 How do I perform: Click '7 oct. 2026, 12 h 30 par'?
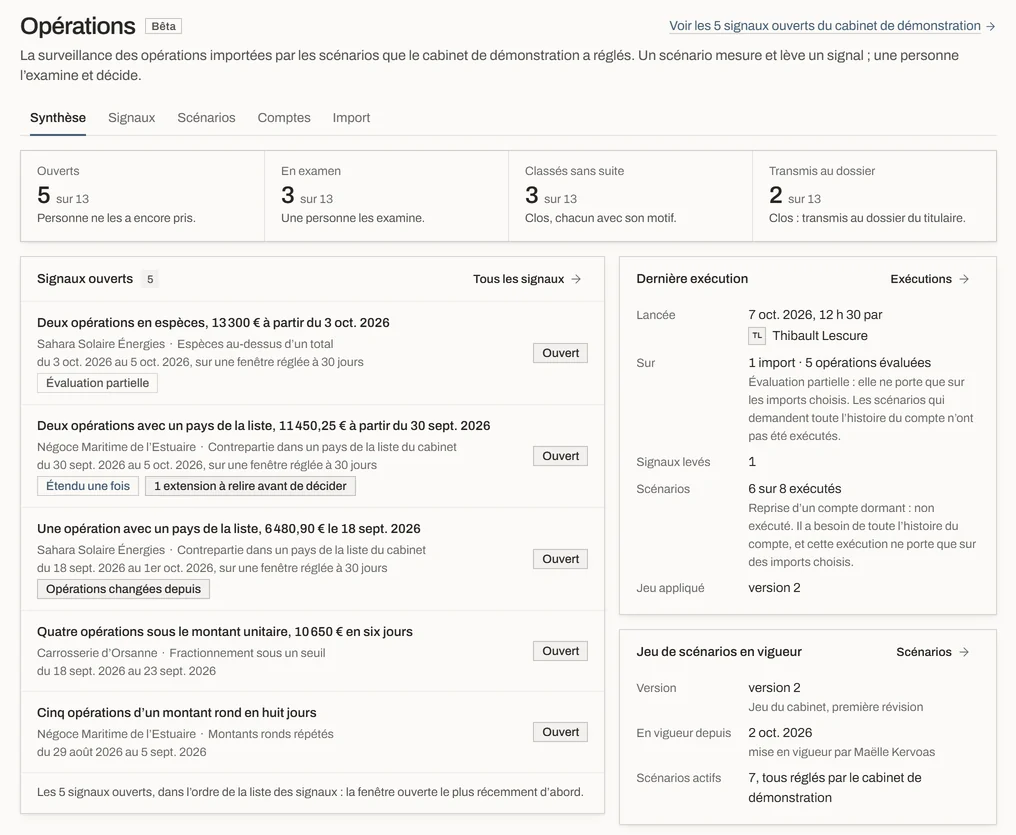[x=815, y=315]
